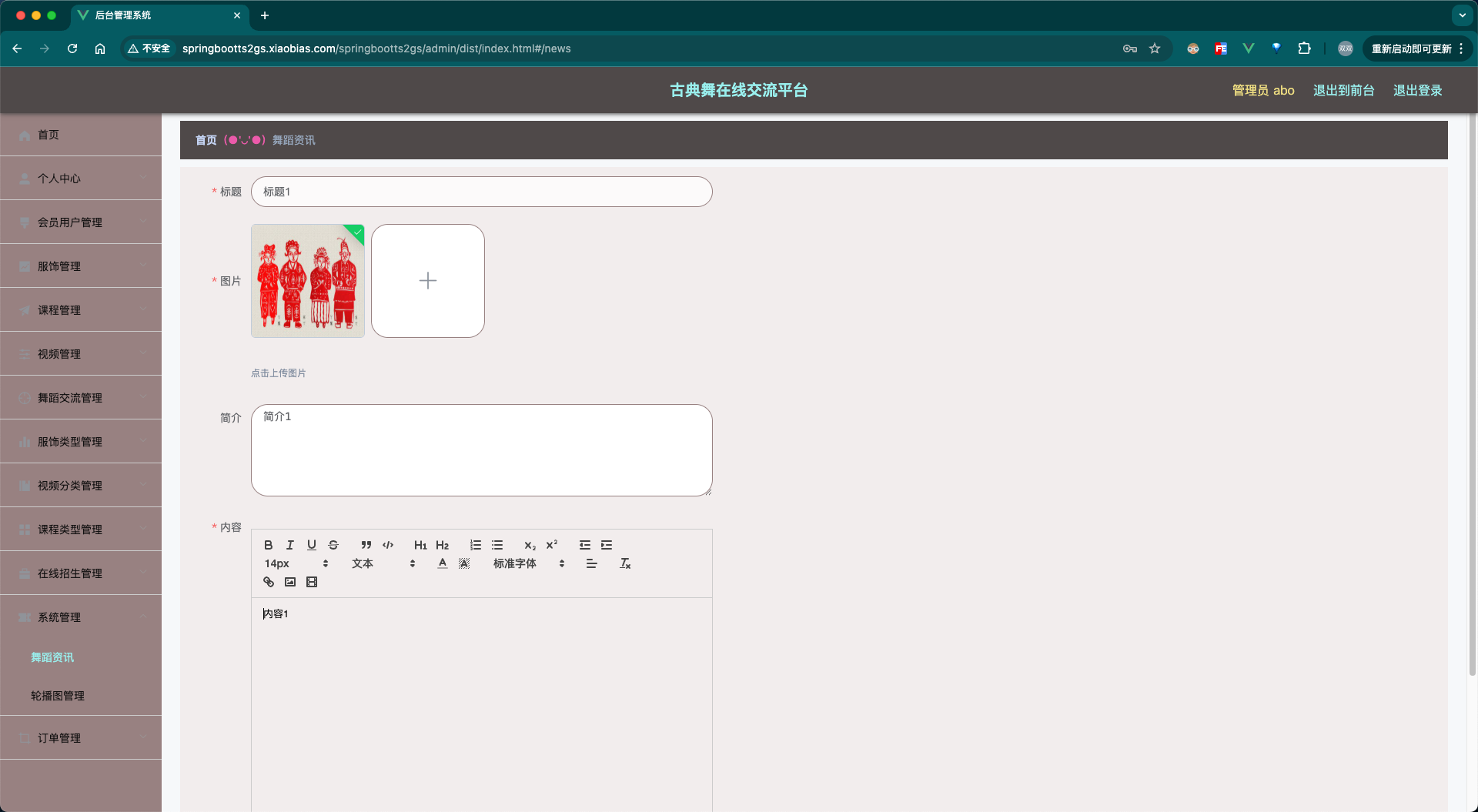Click 退出登录 in the header

pyautogui.click(x=1417, y=90)
